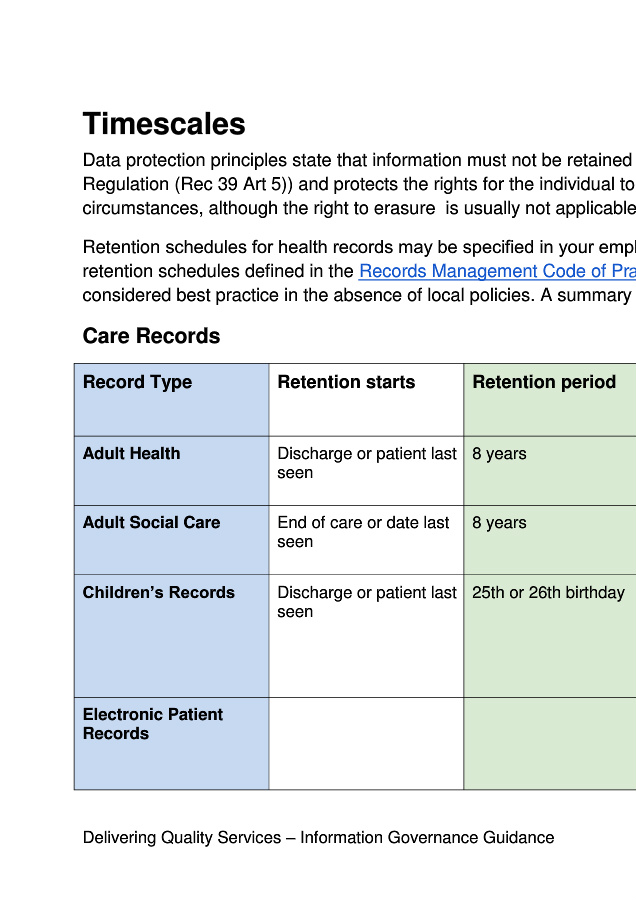Click the Timescales heading
The image size is (636, 900).
(164, 124)
